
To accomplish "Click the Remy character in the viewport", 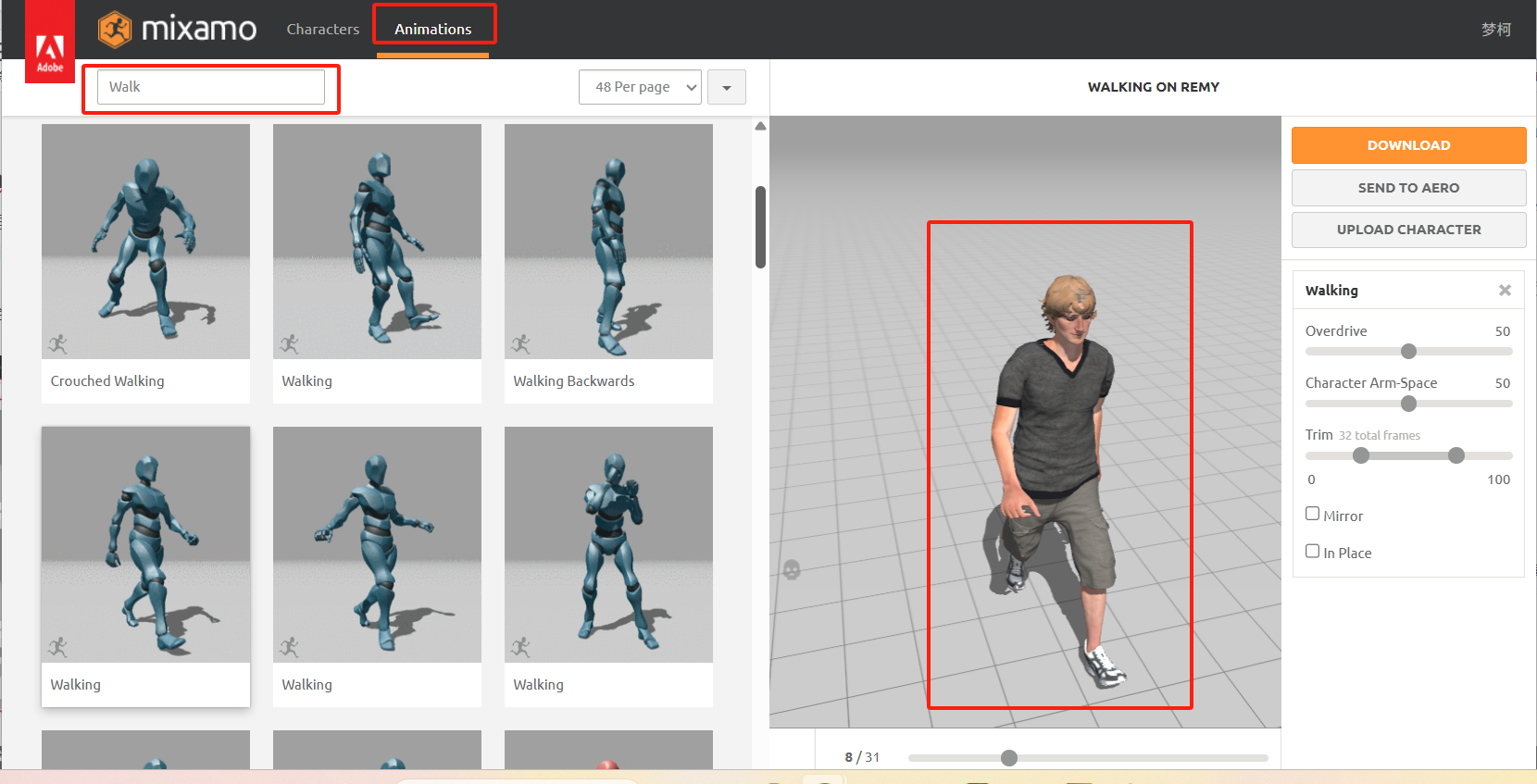I will pos(1060,481).
